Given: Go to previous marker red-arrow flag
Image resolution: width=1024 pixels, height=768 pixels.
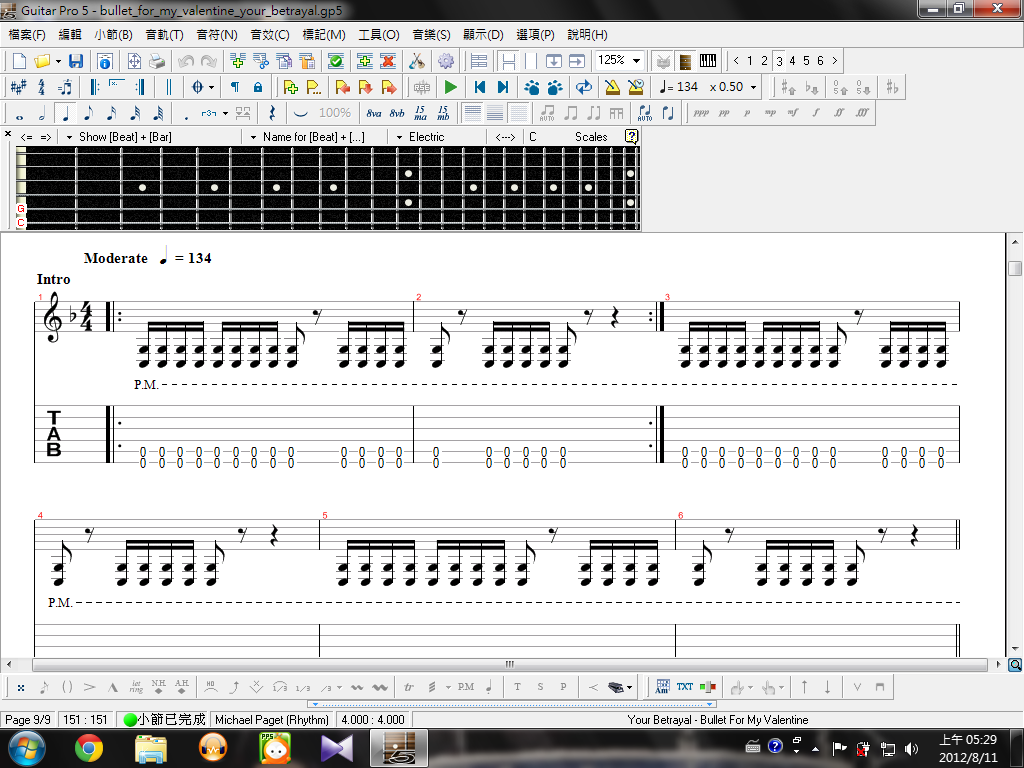Looking at the screenshot, I should click(342, 87).
